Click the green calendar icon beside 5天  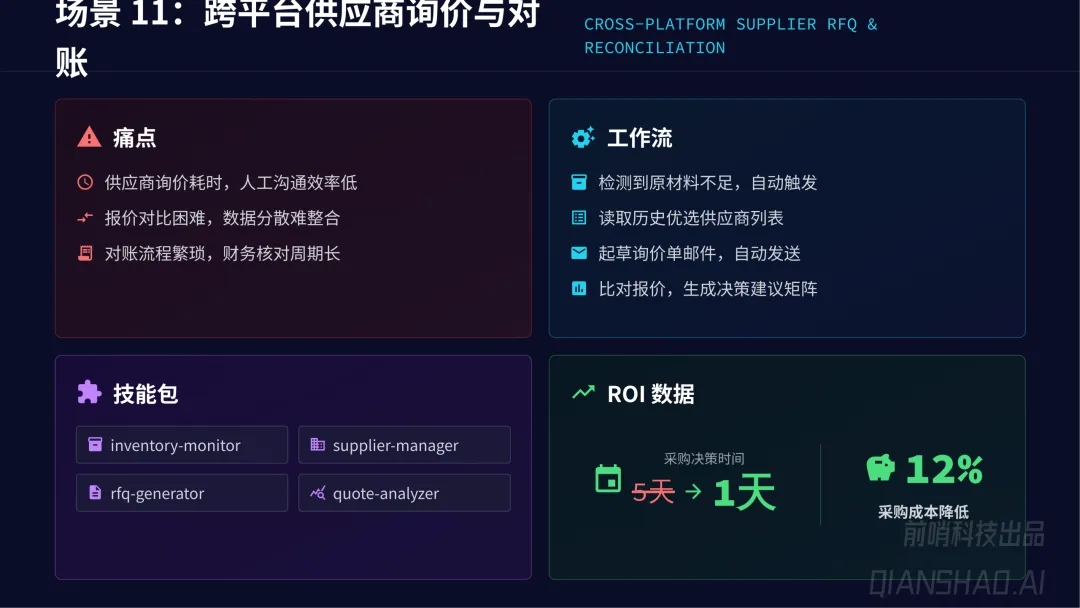(x=608, y=479)
